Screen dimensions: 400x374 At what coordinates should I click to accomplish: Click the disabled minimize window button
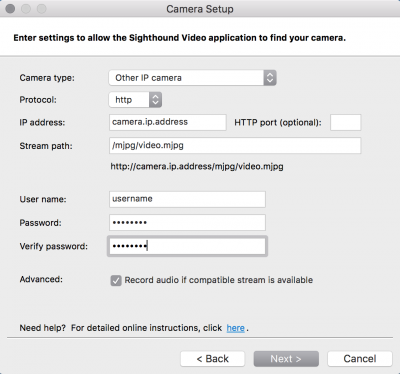(x=26, y=9)
